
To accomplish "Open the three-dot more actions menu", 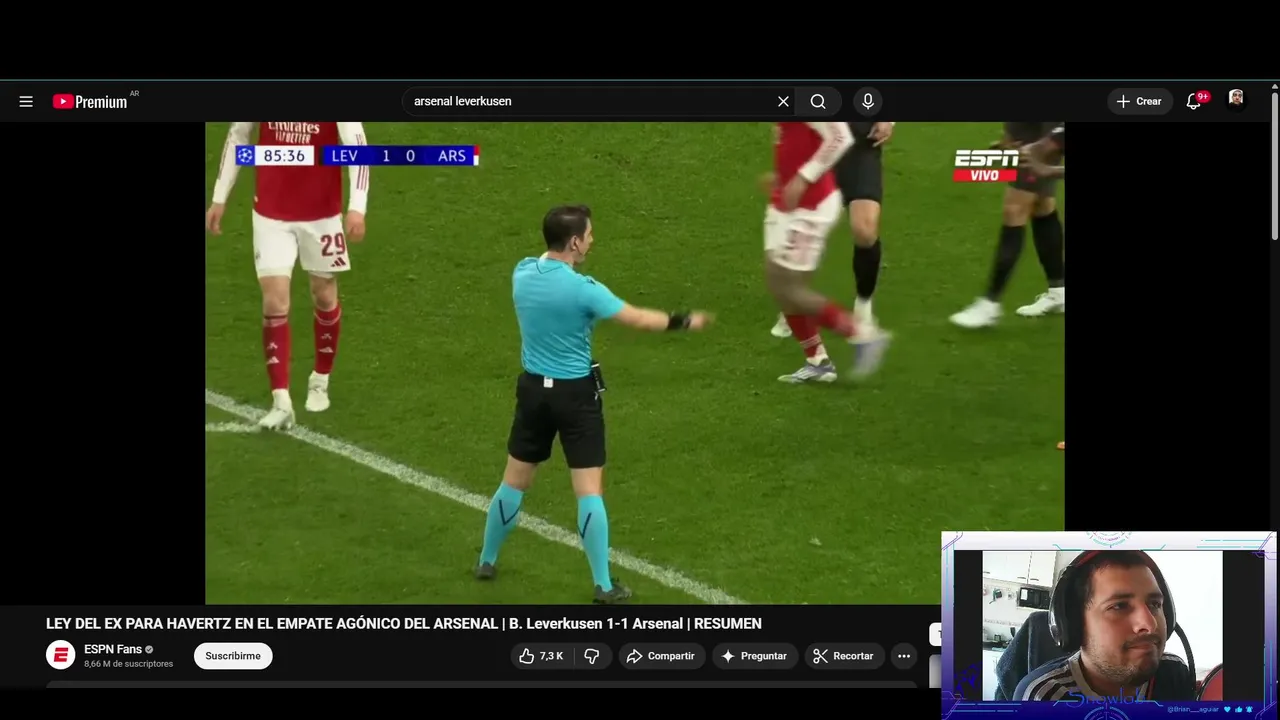I will pos(904,656).
